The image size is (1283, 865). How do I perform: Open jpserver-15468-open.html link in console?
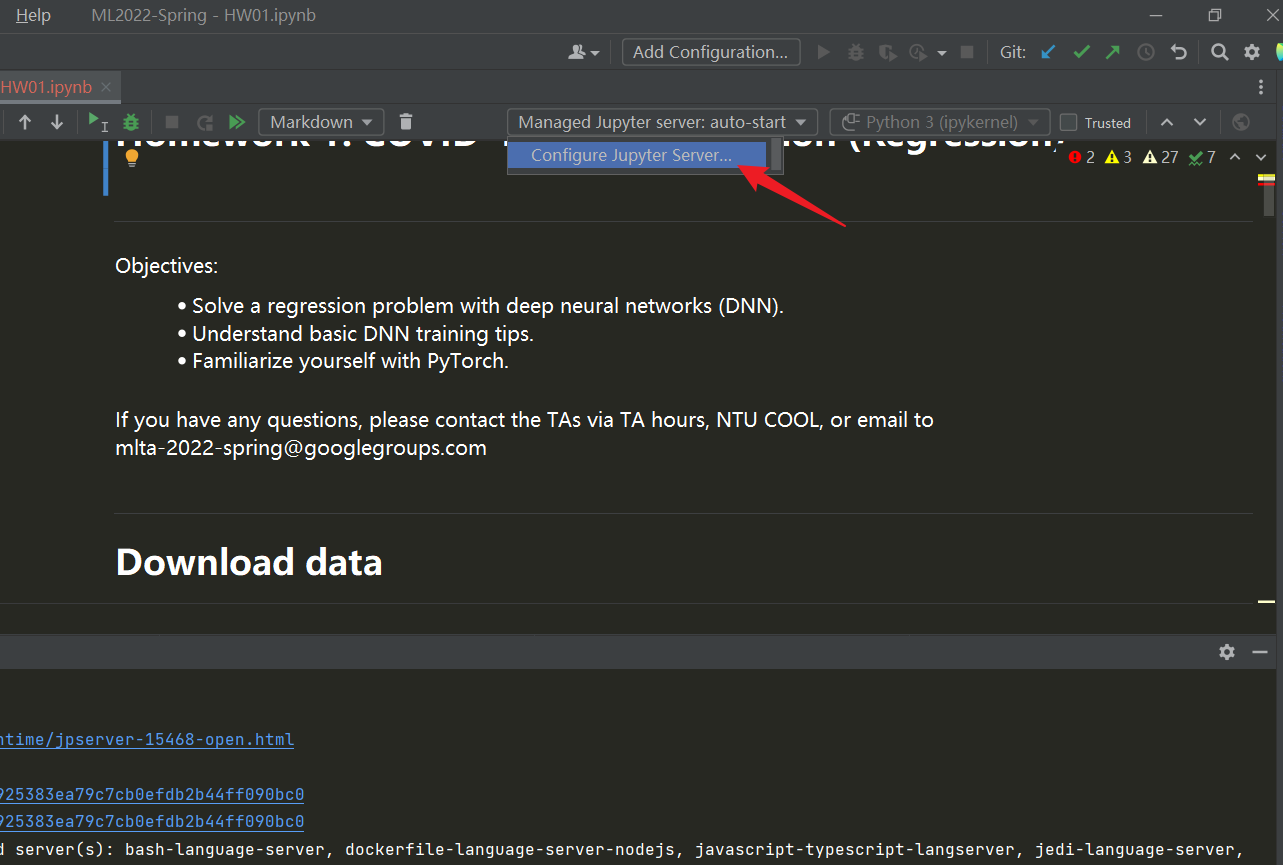click(147, 740)
